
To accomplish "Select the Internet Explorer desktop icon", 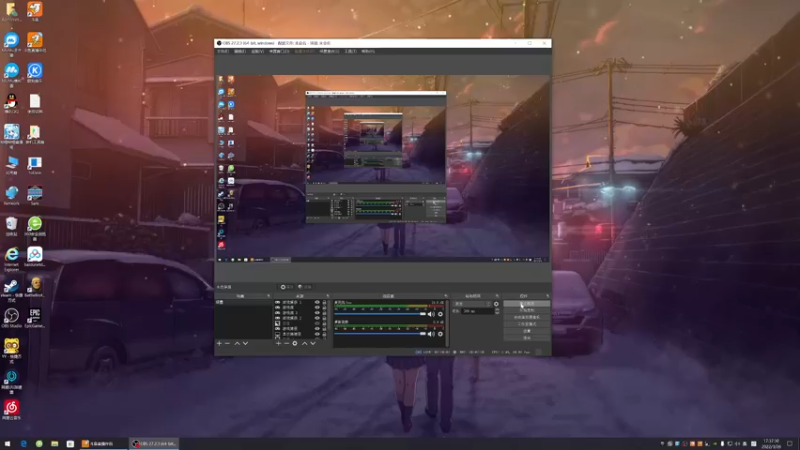I will [11, 258].
